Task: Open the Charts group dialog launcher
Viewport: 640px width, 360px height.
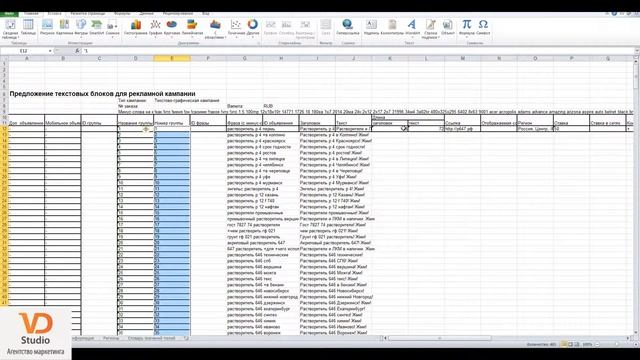Action: click(258, 43)
